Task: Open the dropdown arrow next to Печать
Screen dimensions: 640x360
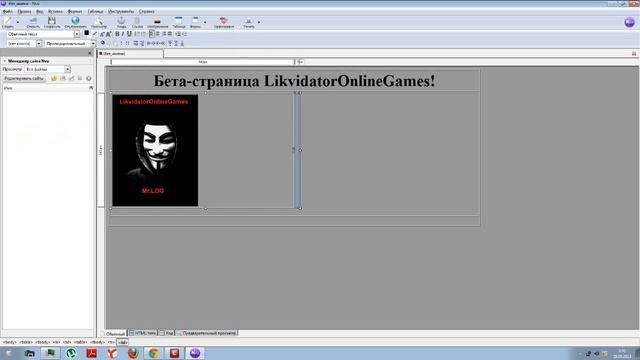Action: coord(259,22)
